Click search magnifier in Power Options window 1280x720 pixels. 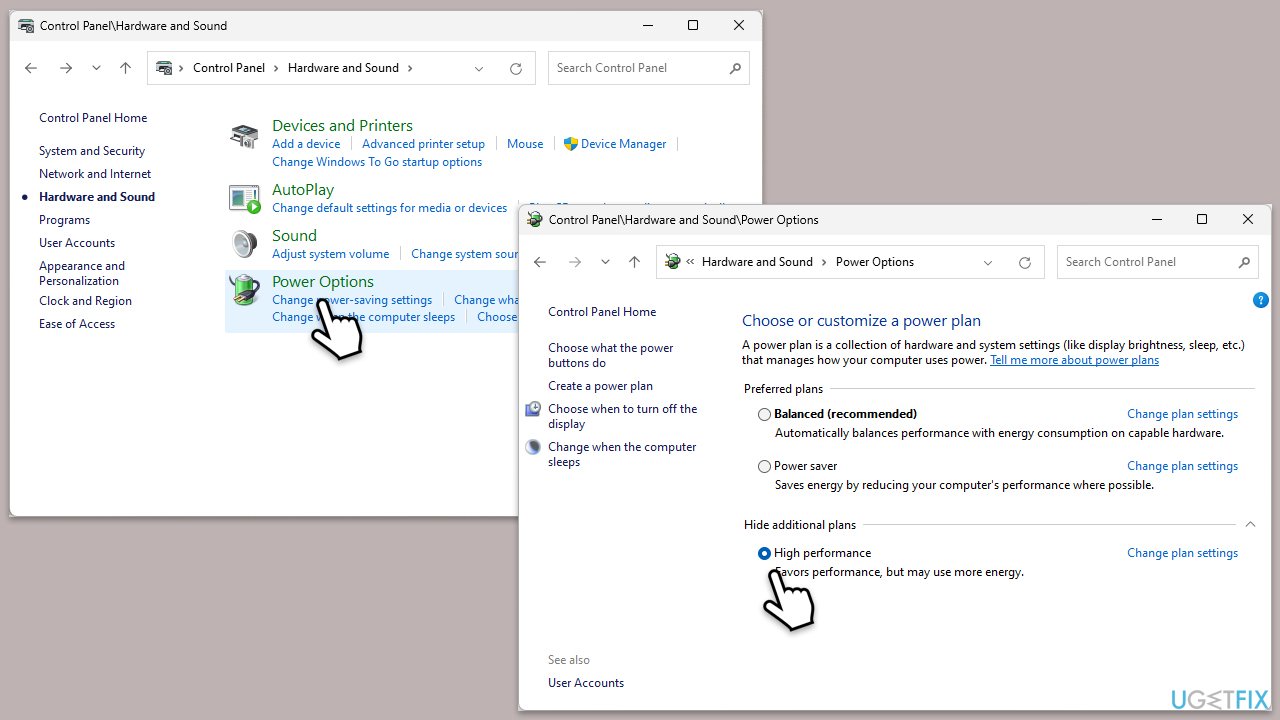coord(1244,262)
